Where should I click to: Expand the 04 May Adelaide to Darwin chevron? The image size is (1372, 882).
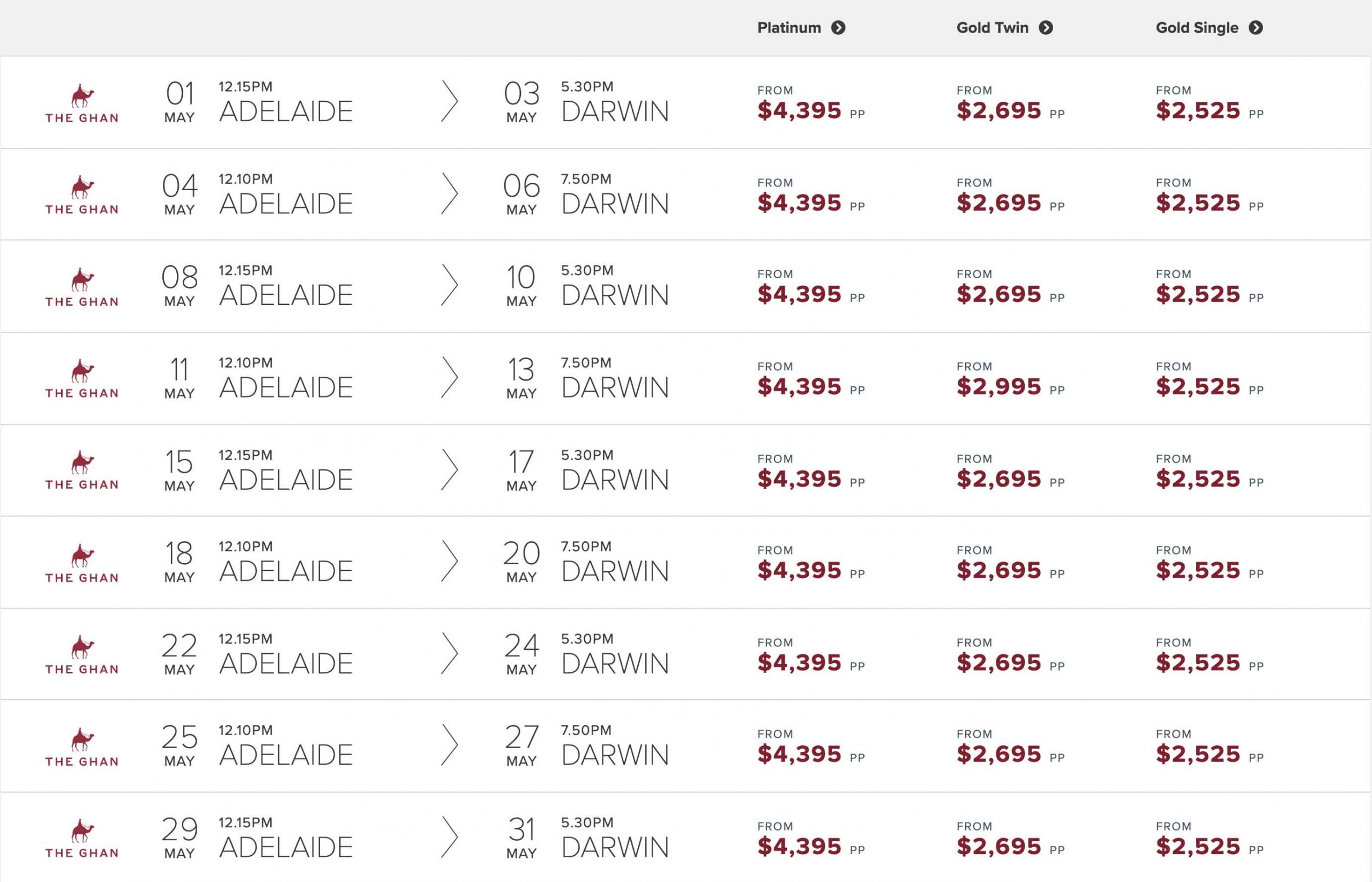449,193
